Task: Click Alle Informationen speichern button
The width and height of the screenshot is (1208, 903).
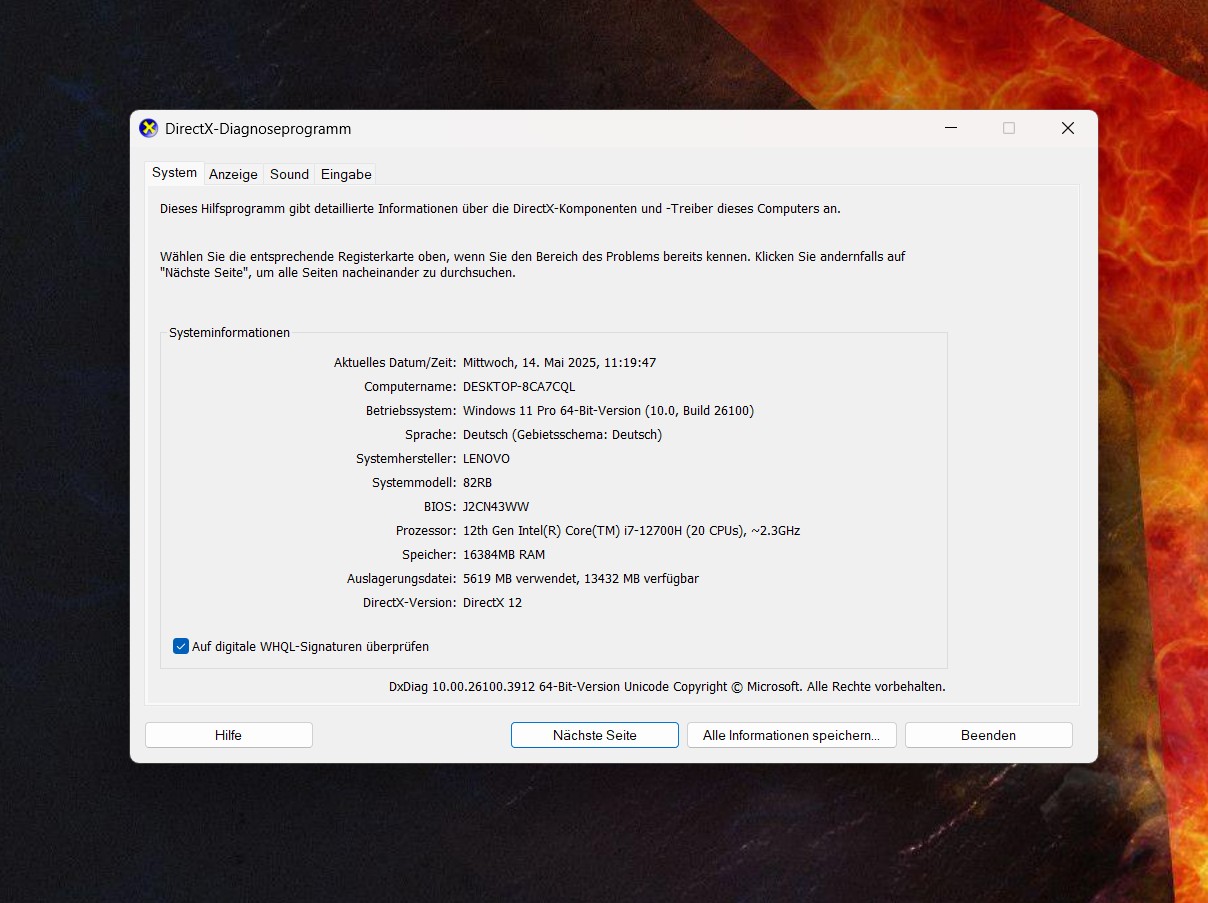Action: 791,735
